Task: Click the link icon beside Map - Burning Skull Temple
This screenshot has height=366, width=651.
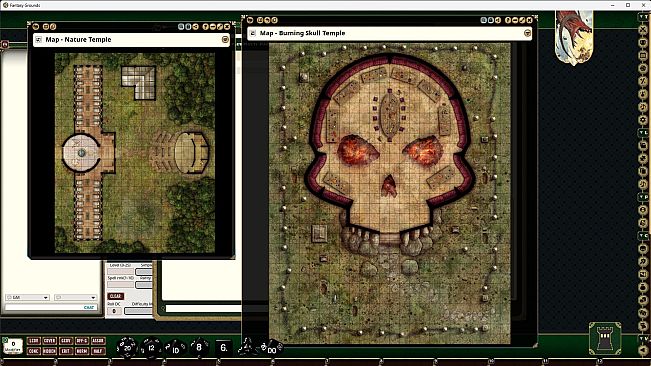Action: point(253,33)
